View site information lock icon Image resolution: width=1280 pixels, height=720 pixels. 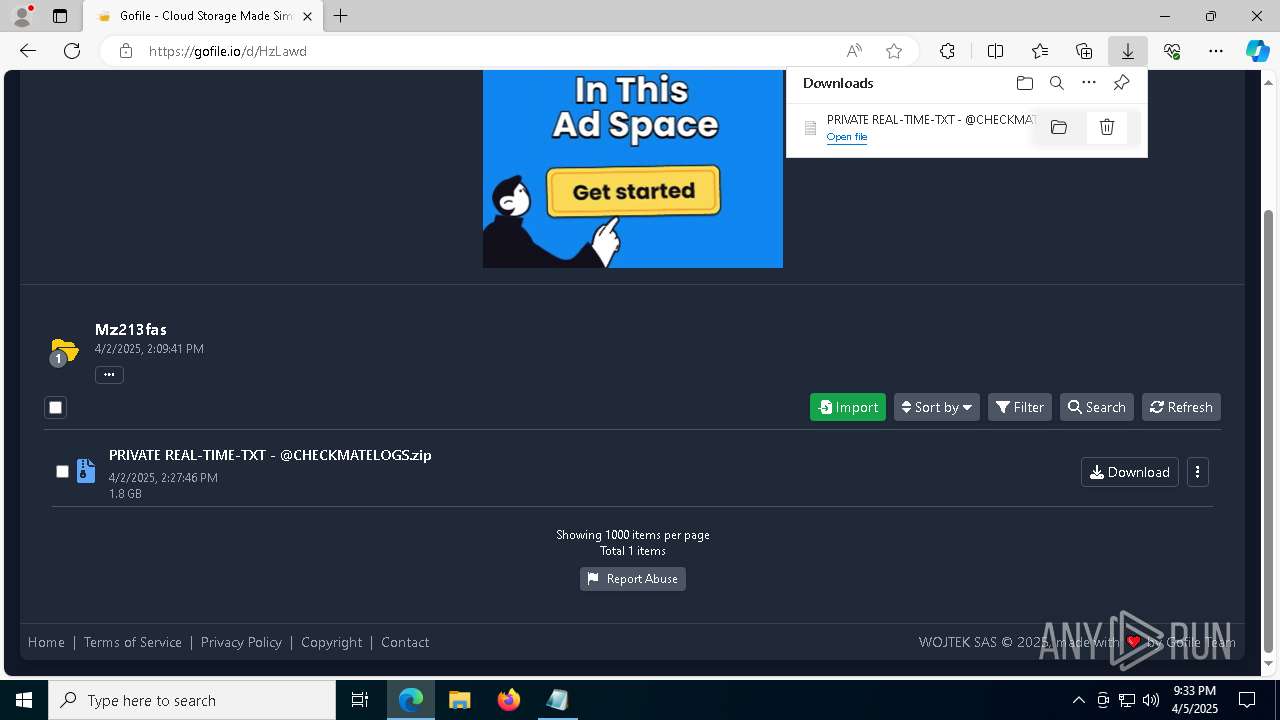(x=126, y=51)
